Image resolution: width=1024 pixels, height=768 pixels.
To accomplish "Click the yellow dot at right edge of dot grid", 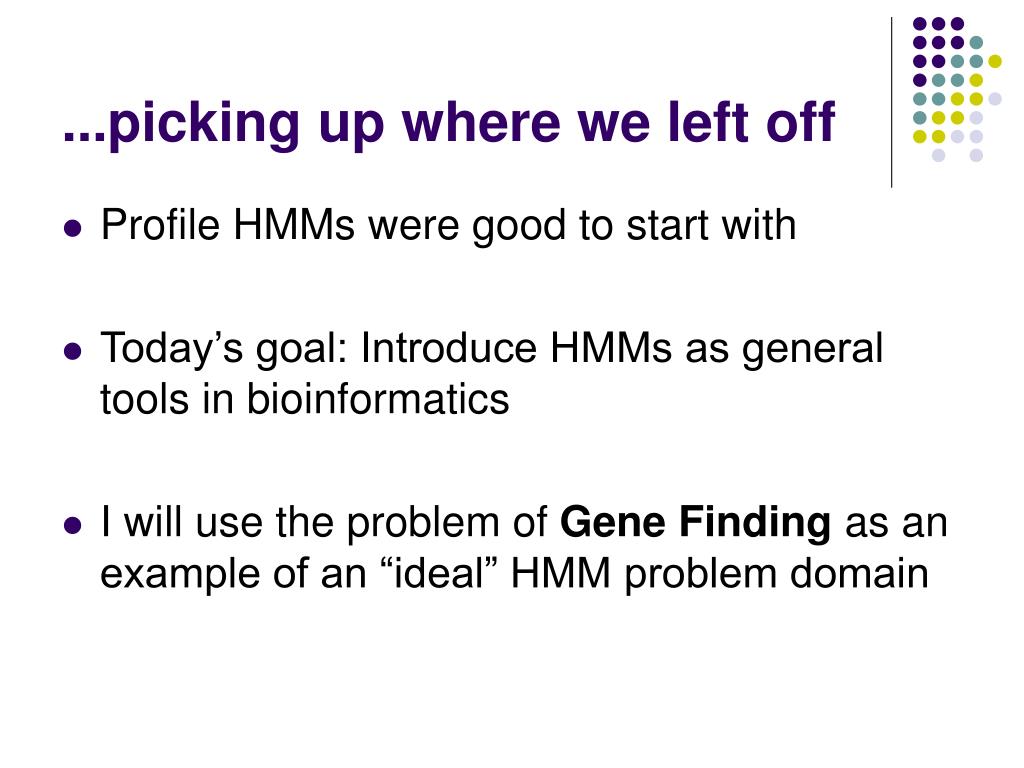I will tap(995, 61).
